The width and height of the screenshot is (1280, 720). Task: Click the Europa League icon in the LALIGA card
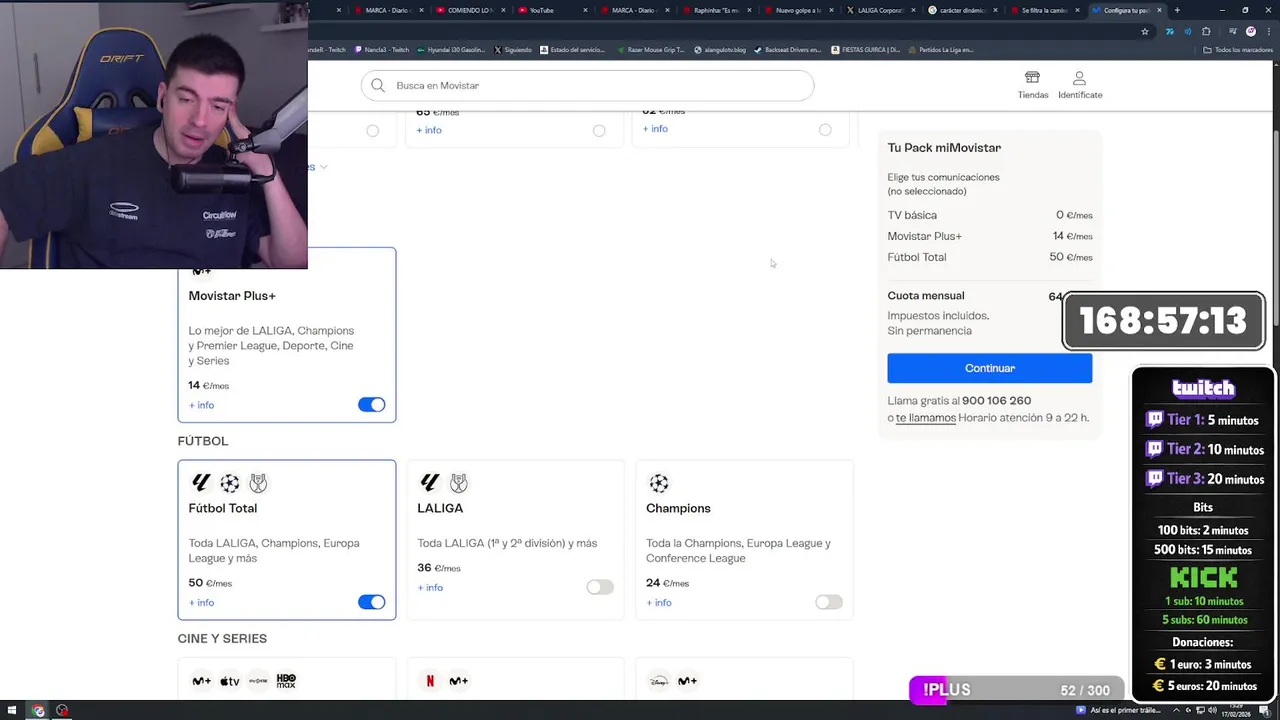click(458, 483)
